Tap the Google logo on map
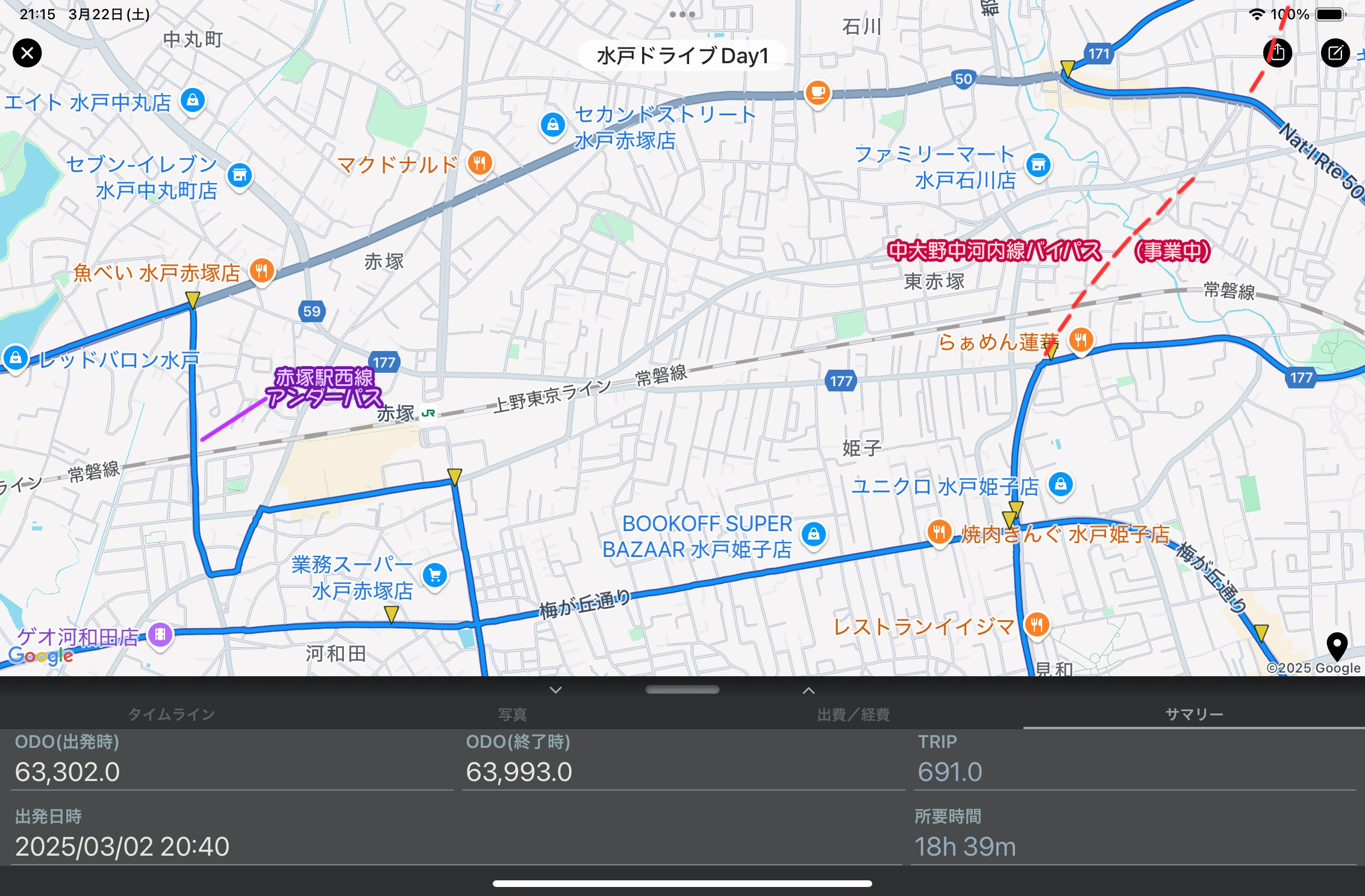The width and height of the screenshot is (1365, 896). coord(40,656)
